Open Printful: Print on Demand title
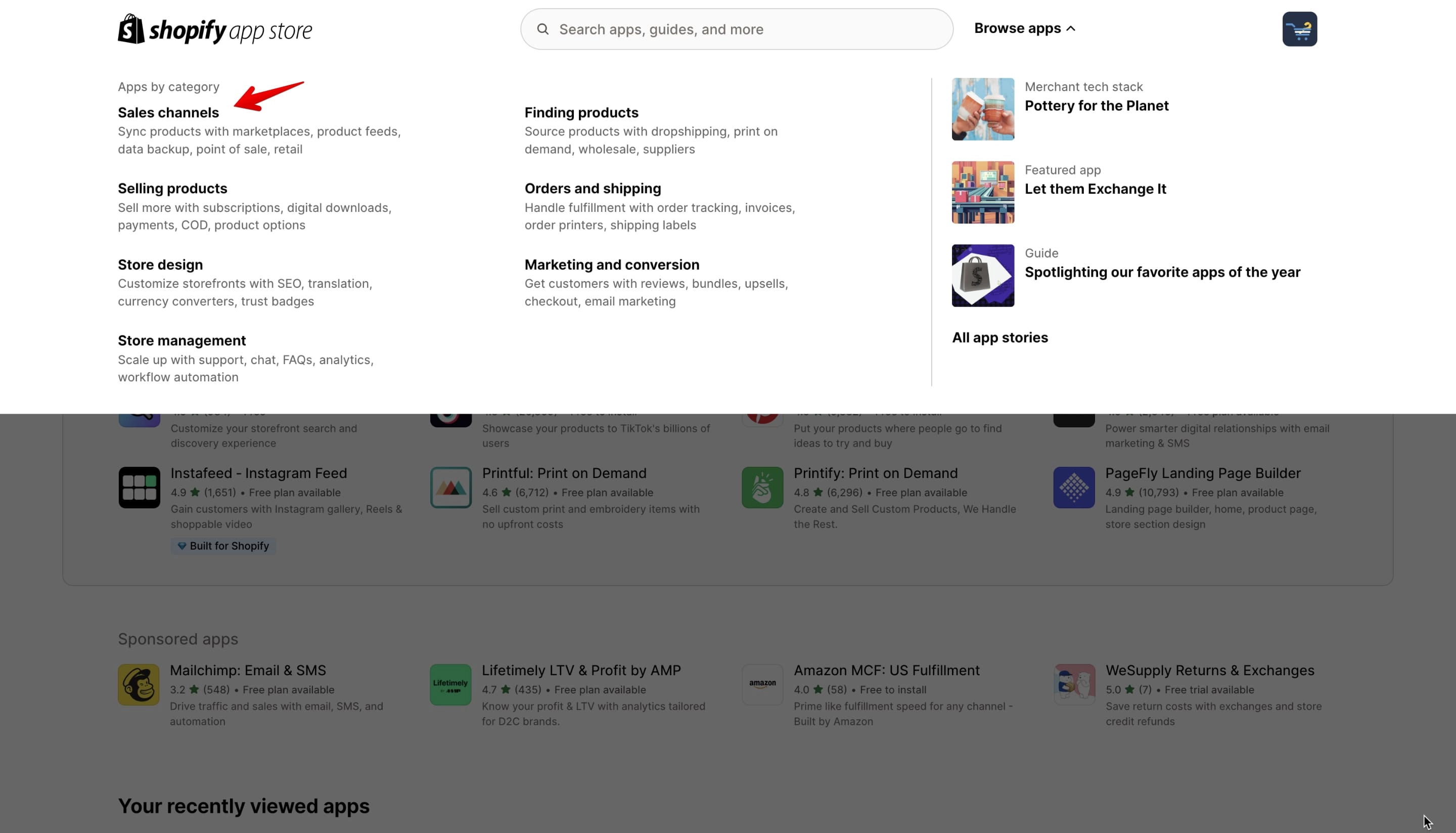This screenshot has width=1456, height=833. pos(564,473)
